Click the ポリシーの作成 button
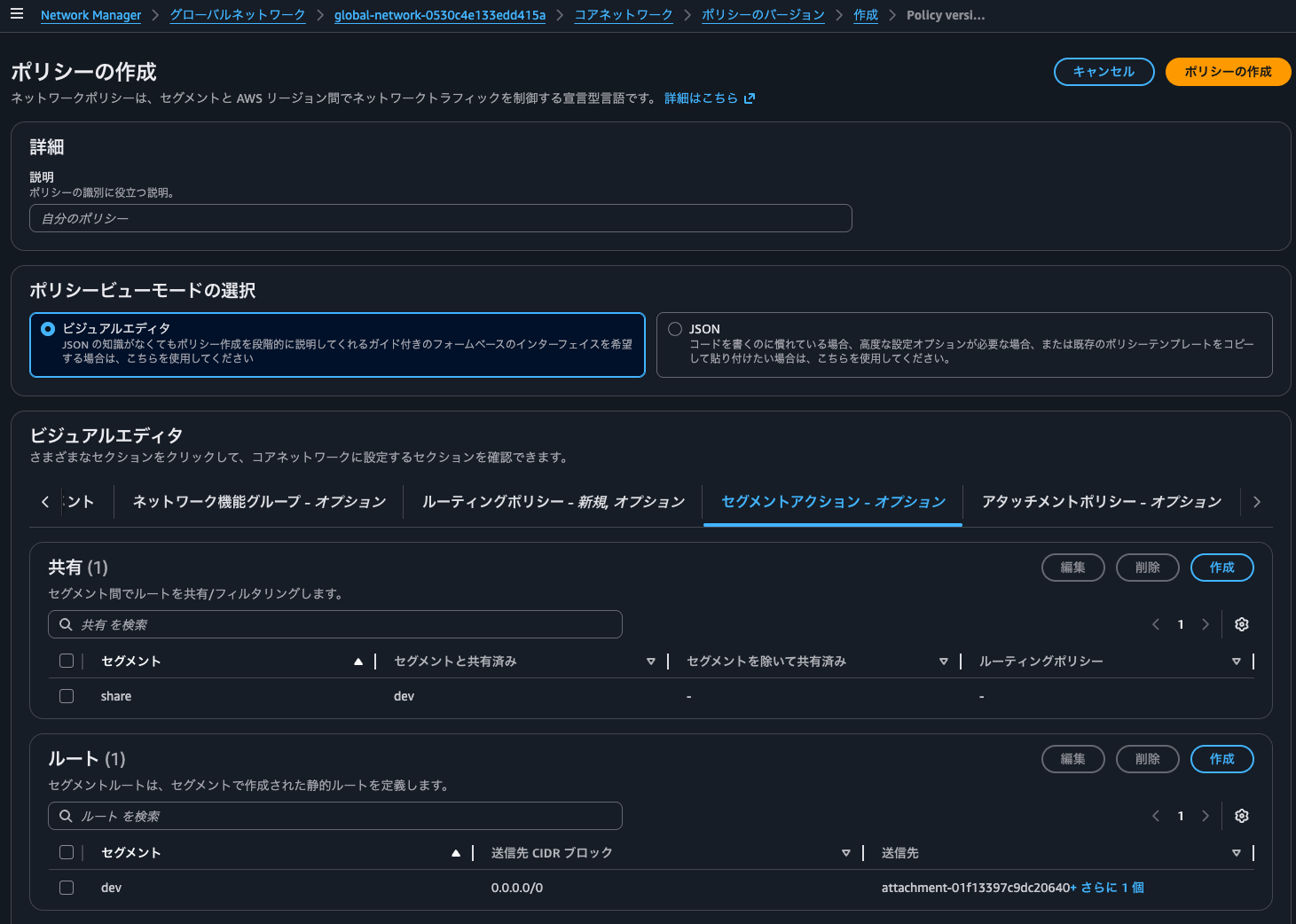The image size is (1296, 924). click(1228, 72)
